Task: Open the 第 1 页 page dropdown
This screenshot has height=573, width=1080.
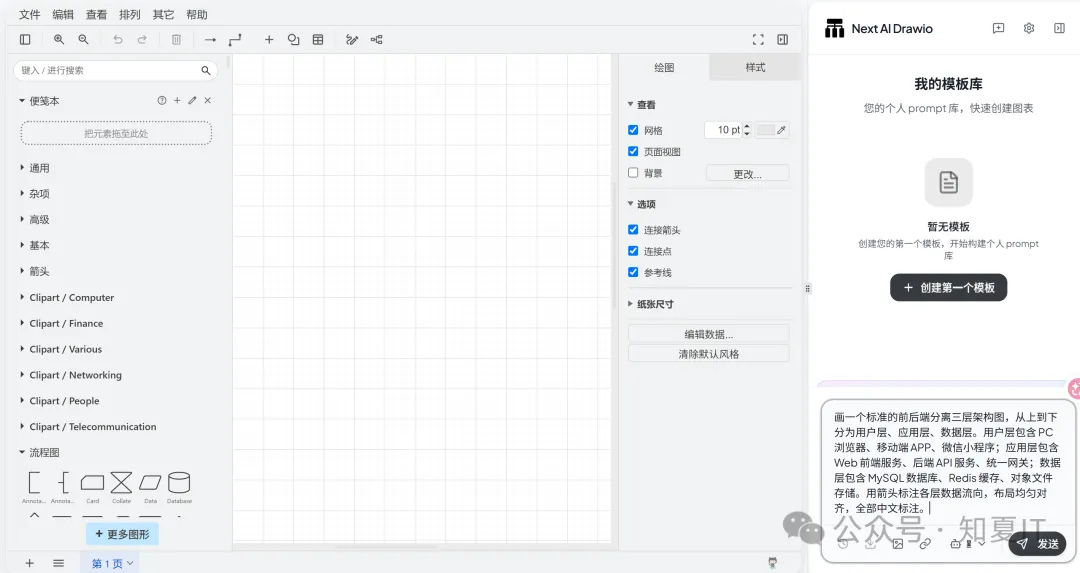Action: [112, 563]
